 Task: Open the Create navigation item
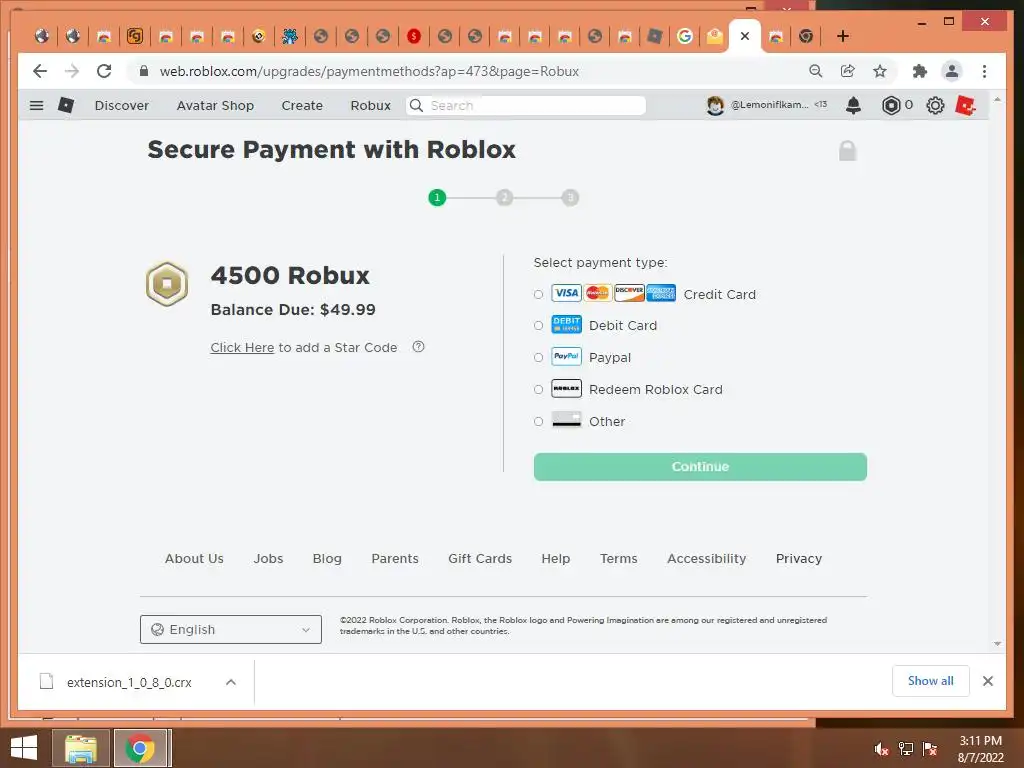tap(302, 105)
